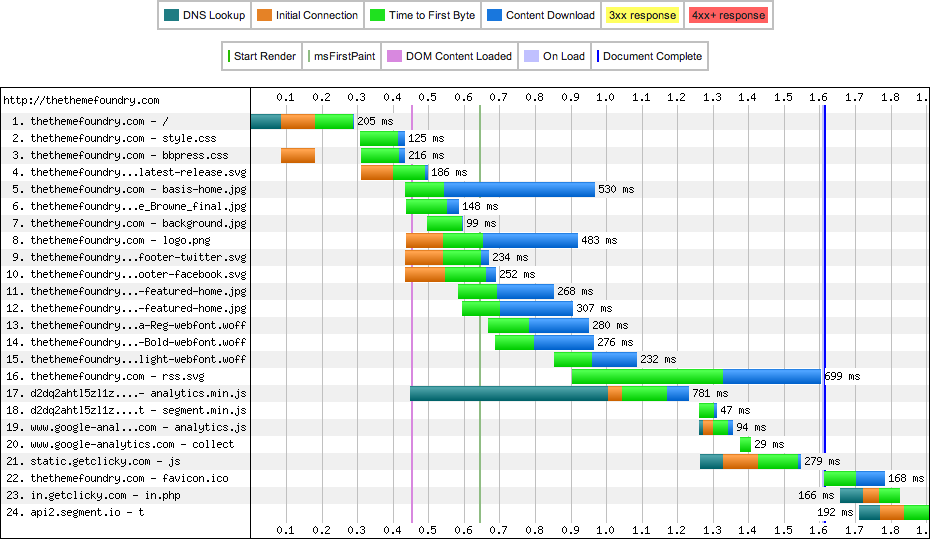Click the 279 ms getclicky js bar
Screen dimensions: 930x539
pos(750,461)
